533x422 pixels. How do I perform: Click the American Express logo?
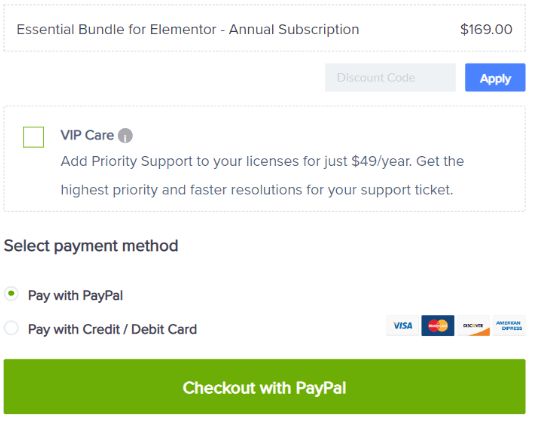509,326
